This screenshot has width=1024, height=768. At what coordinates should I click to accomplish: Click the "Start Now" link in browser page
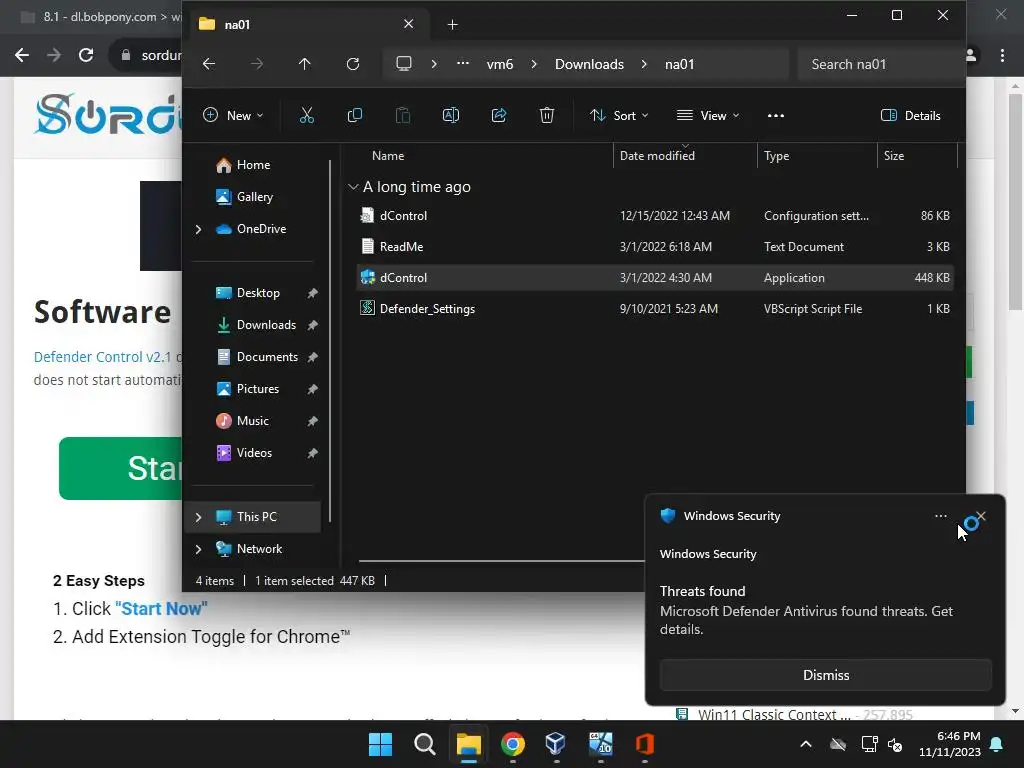[x=161, y=609]
